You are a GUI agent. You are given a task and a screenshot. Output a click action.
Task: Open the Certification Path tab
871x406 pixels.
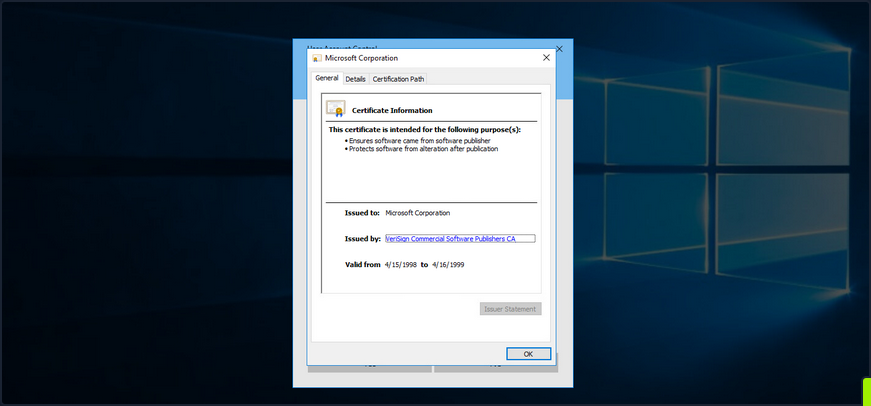398,79
